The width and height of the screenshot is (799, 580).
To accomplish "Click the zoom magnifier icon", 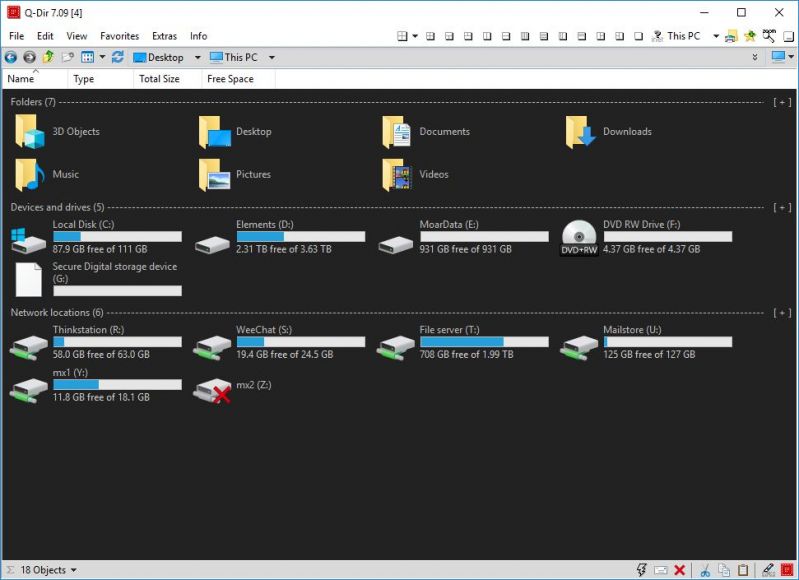I will click(769, 36).
